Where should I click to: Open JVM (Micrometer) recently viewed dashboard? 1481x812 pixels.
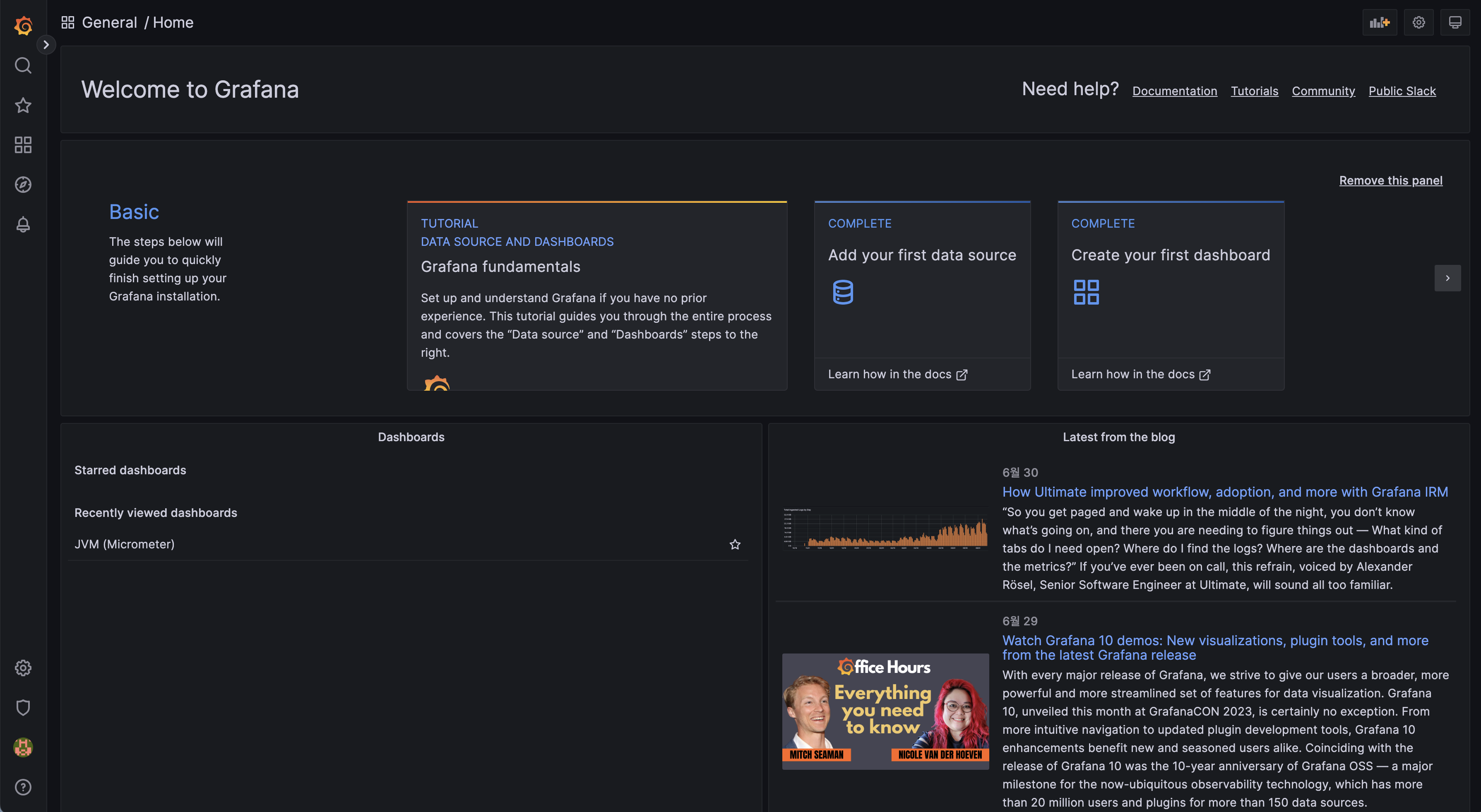coord(124,544)
